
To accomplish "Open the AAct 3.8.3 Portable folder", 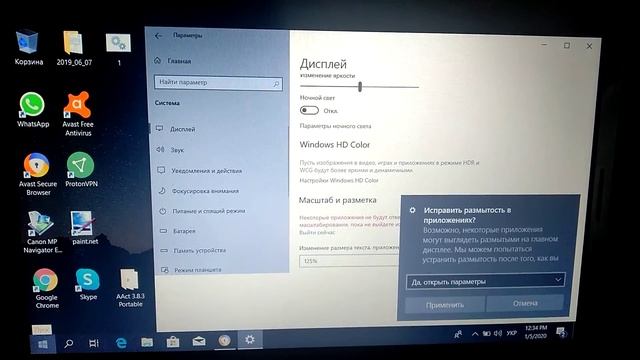I will tap(130, 287).
